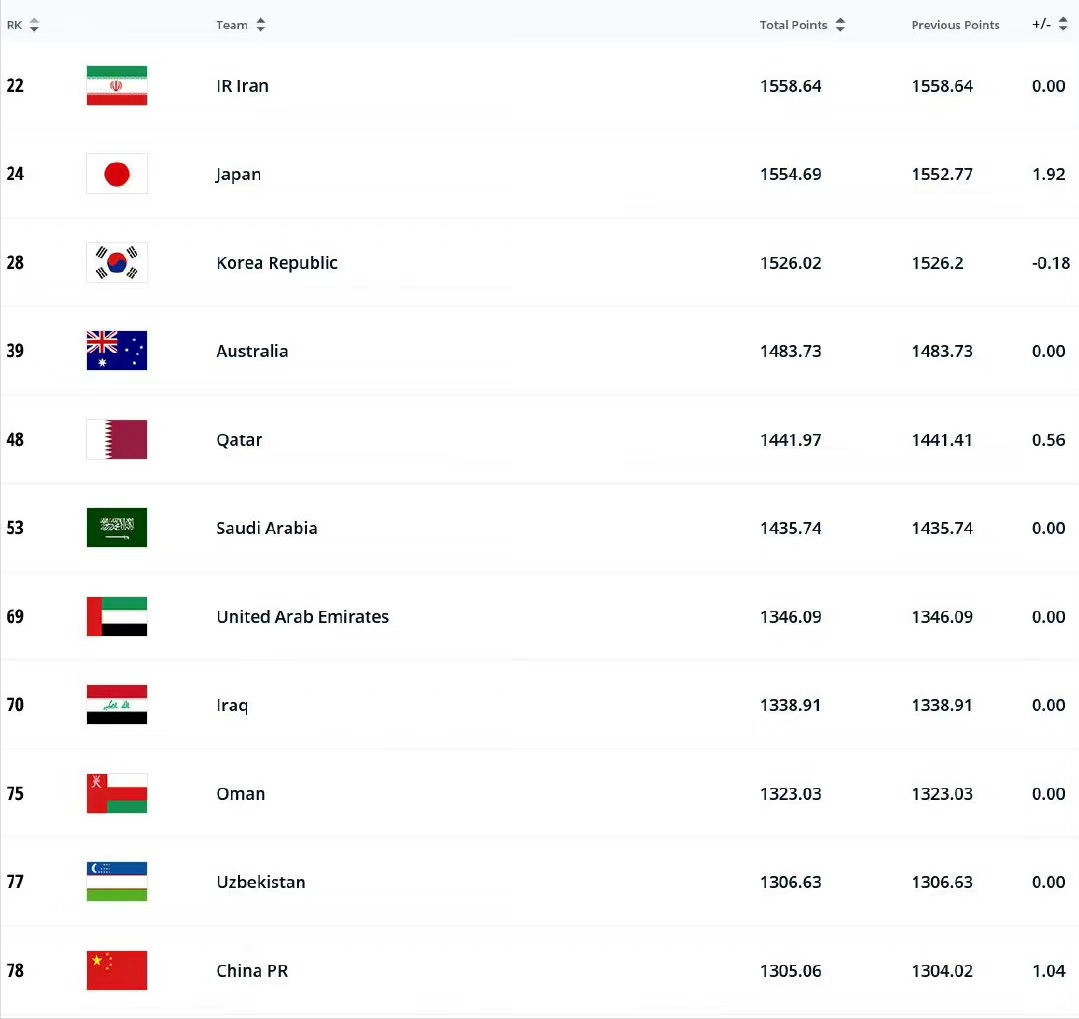
Task: Open the Uzbekistan team link
Action: [x=261, y=882]
